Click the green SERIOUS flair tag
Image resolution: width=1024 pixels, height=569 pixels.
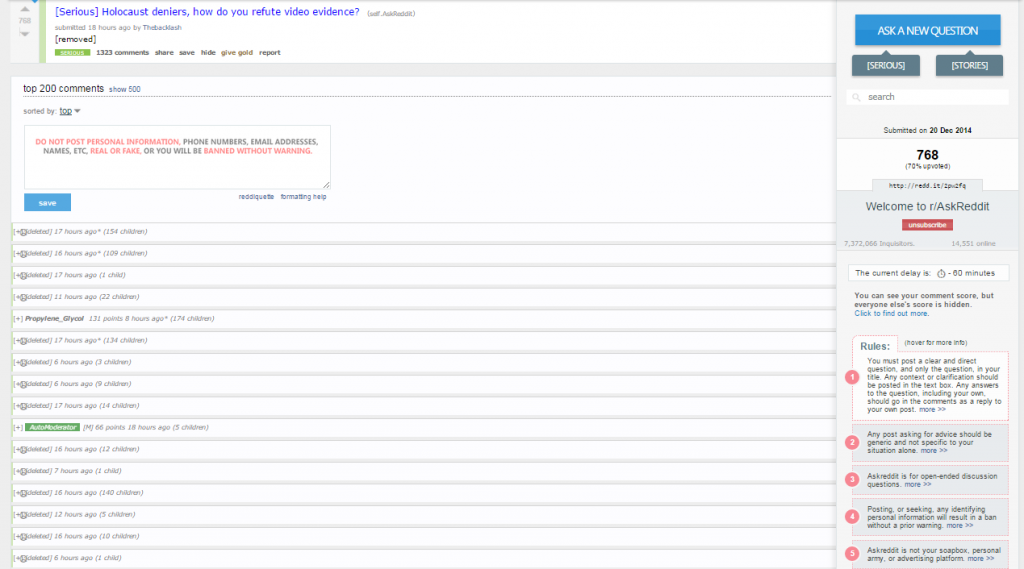pyautogui.click(x=72, y=53)
